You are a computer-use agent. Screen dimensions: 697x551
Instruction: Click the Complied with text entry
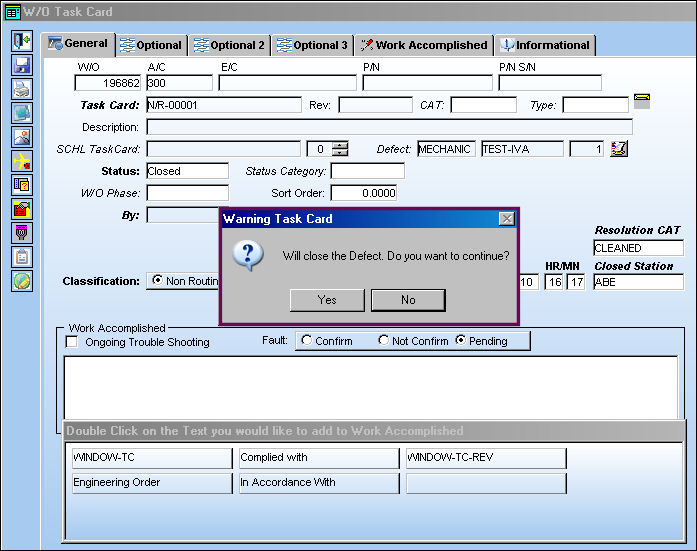[x=319, y=458]
